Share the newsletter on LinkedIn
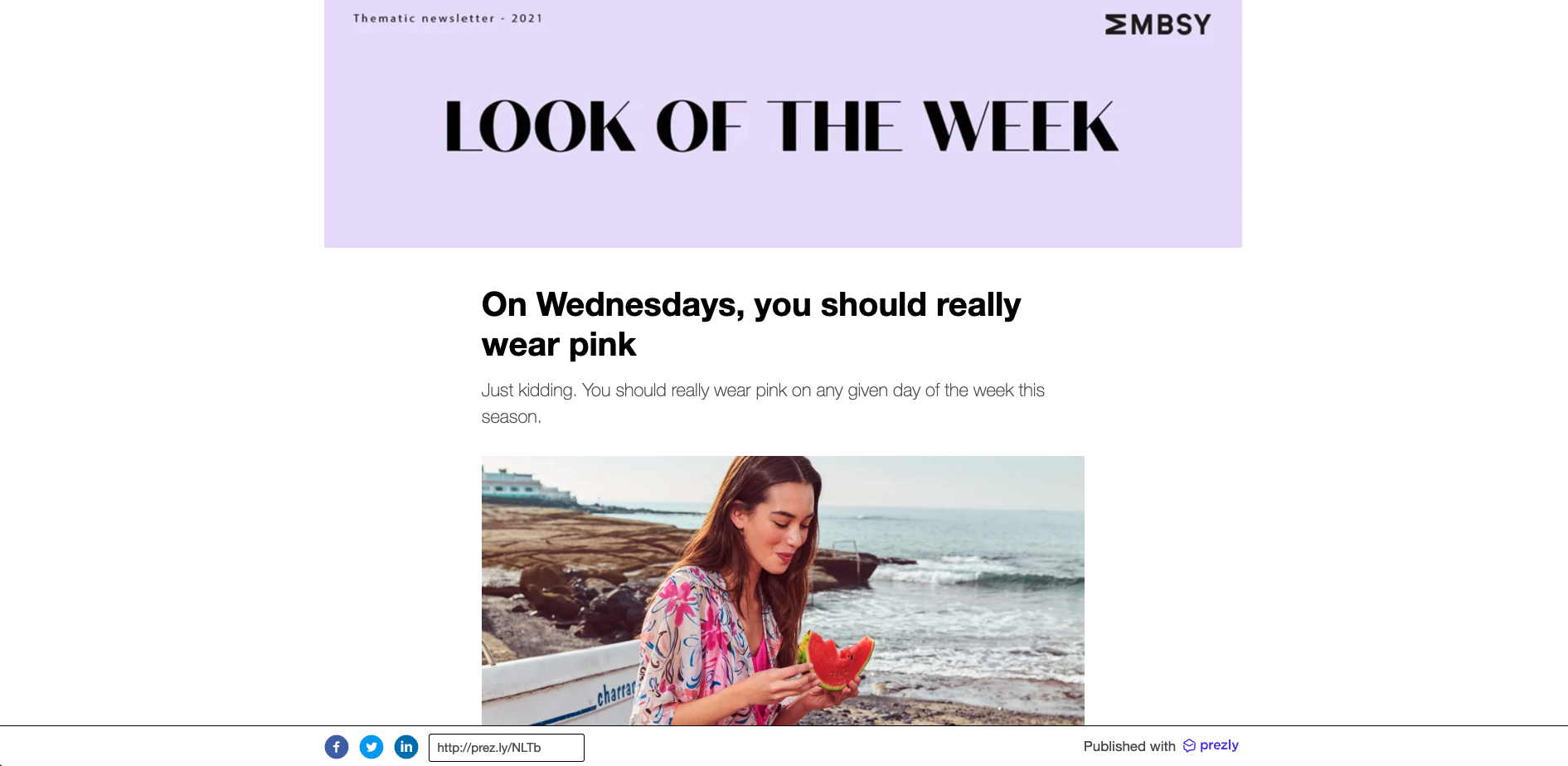Screen dimensions: 1568x766 406,747
